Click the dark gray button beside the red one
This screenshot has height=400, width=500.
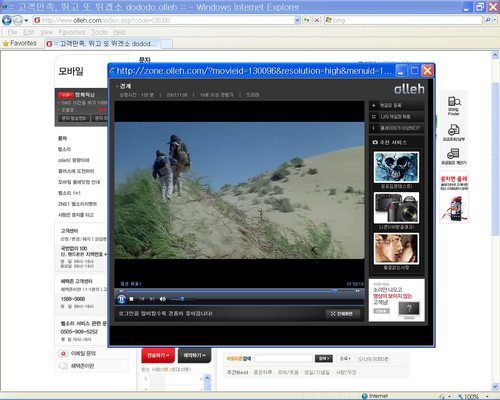[194, 356]
